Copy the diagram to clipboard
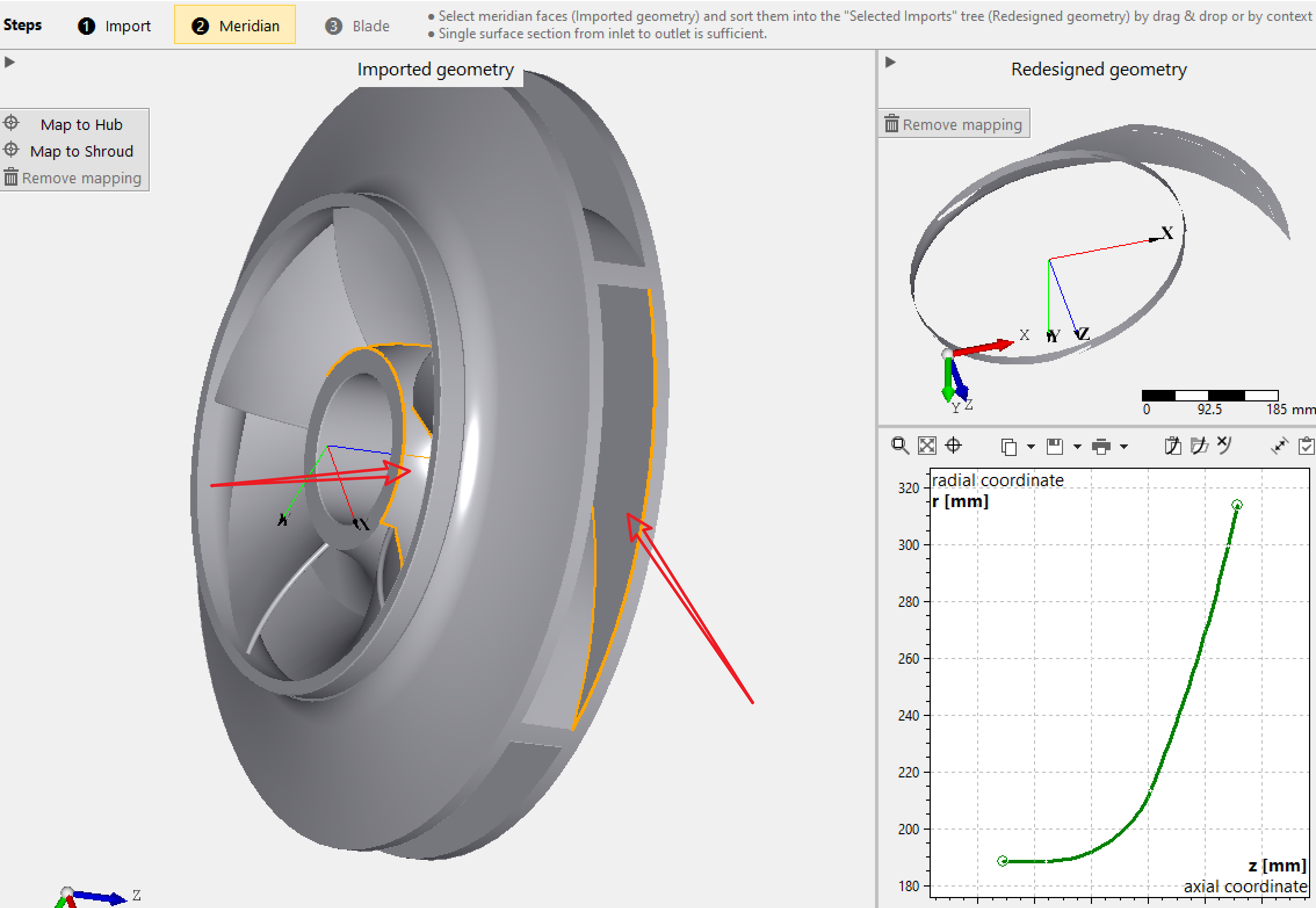1316x908 pixels. pyautogui.click(x=1008, y=446)
